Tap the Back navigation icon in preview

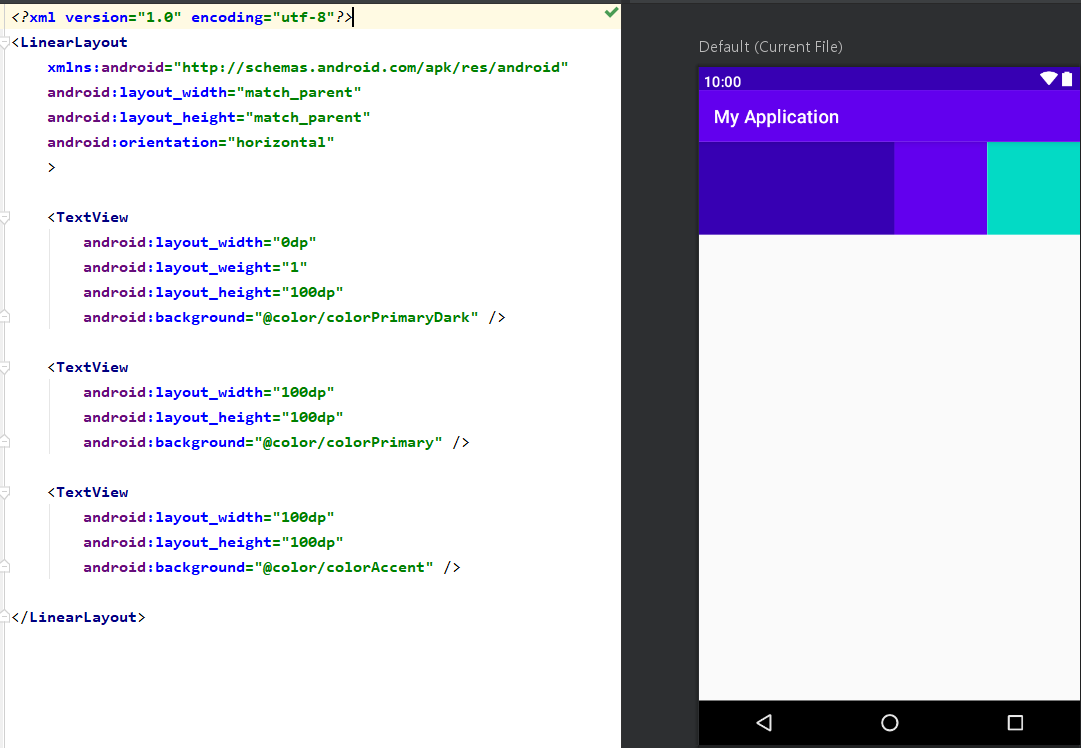[x=764, y=722]
